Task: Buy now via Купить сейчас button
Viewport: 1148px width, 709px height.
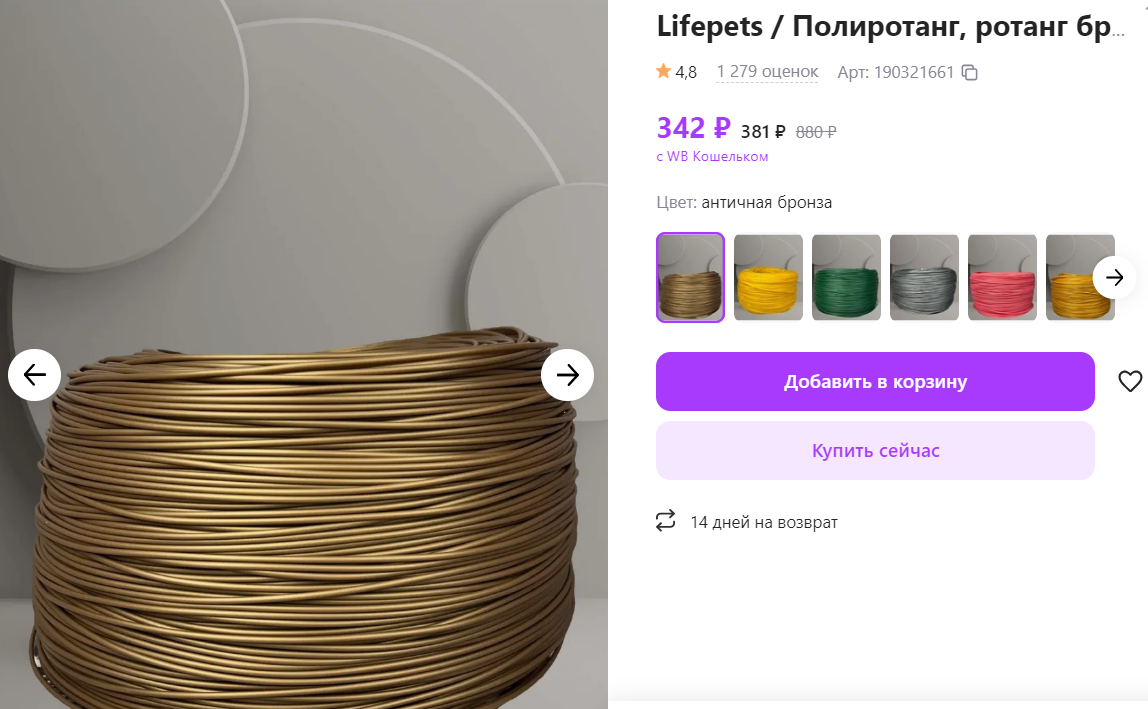Action: [x=875, y=450]
